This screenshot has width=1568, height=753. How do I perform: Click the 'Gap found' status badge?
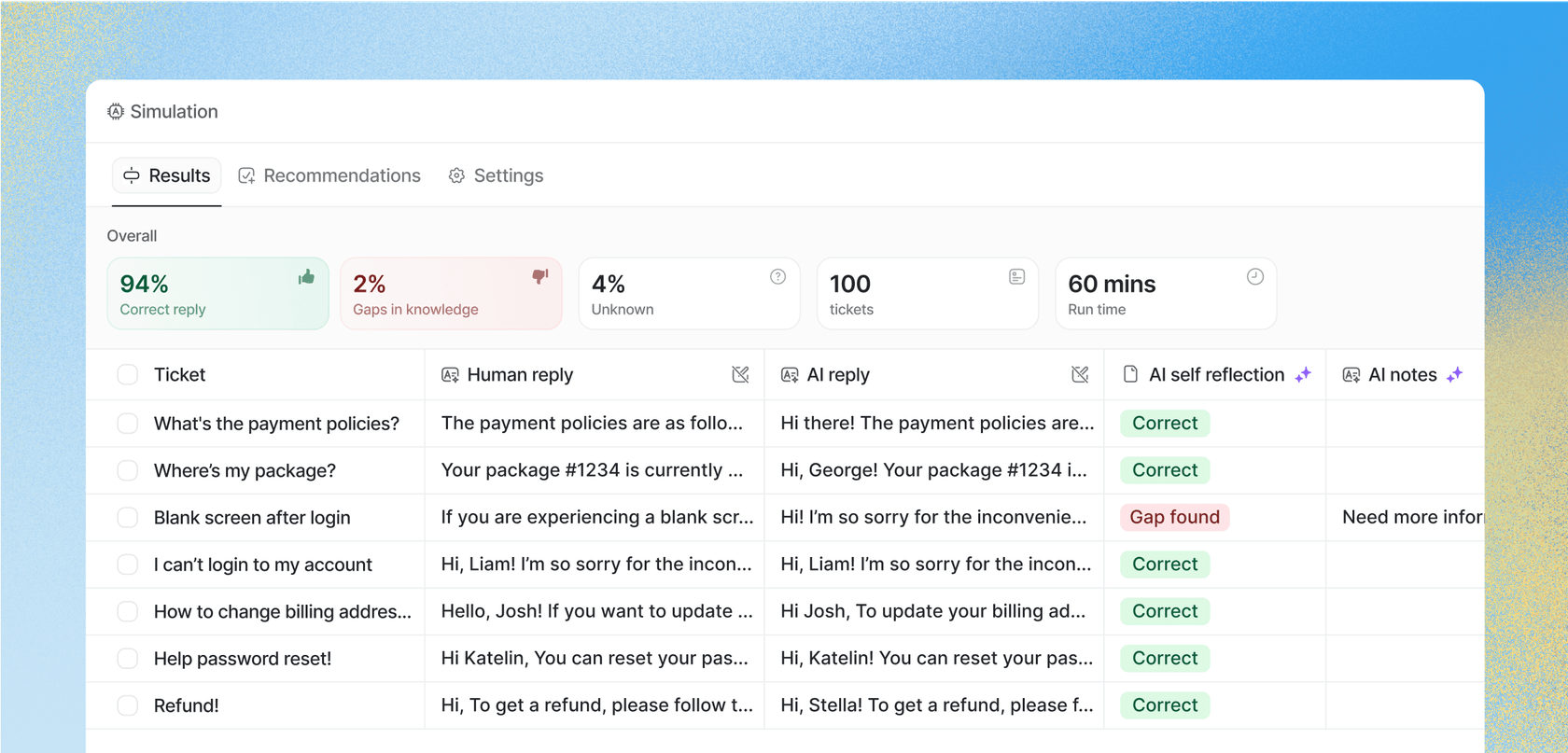pyautogui.click(x=1174, y=518)
